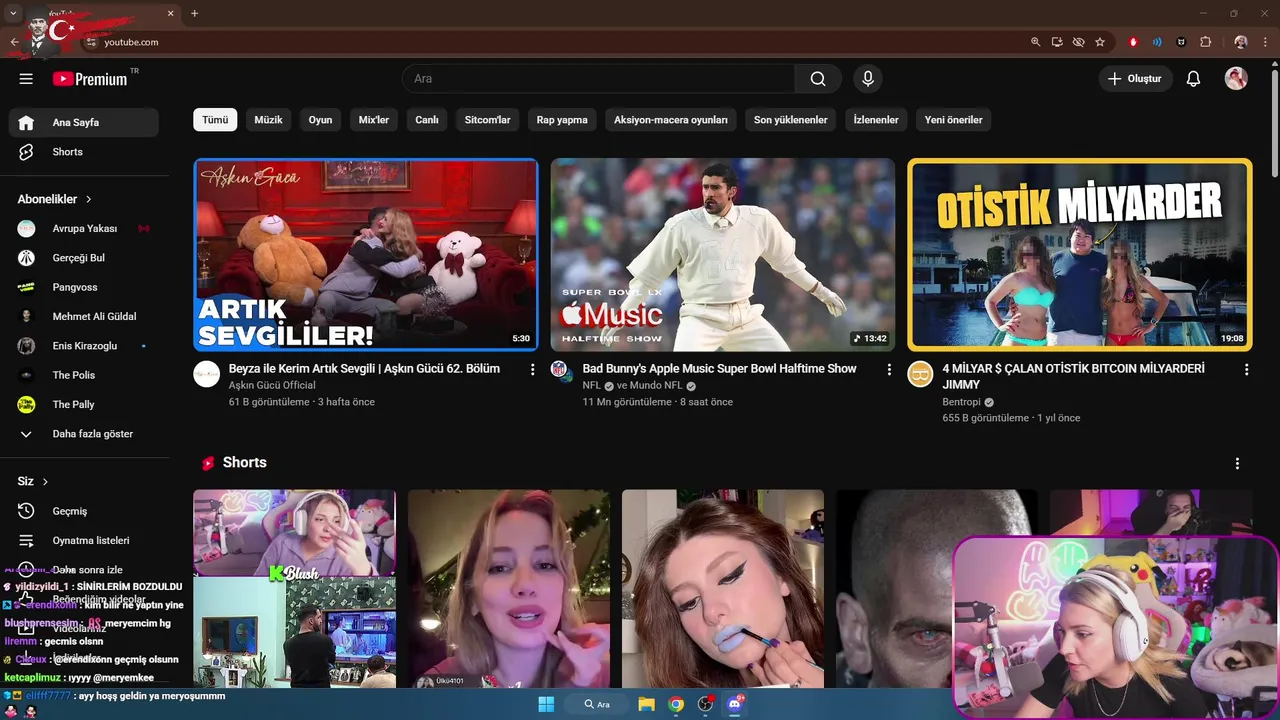This screenshot has width=1280, height=720.
Task: Open the Shorts shelf three-dot menu
Action: pos(1237,464)
